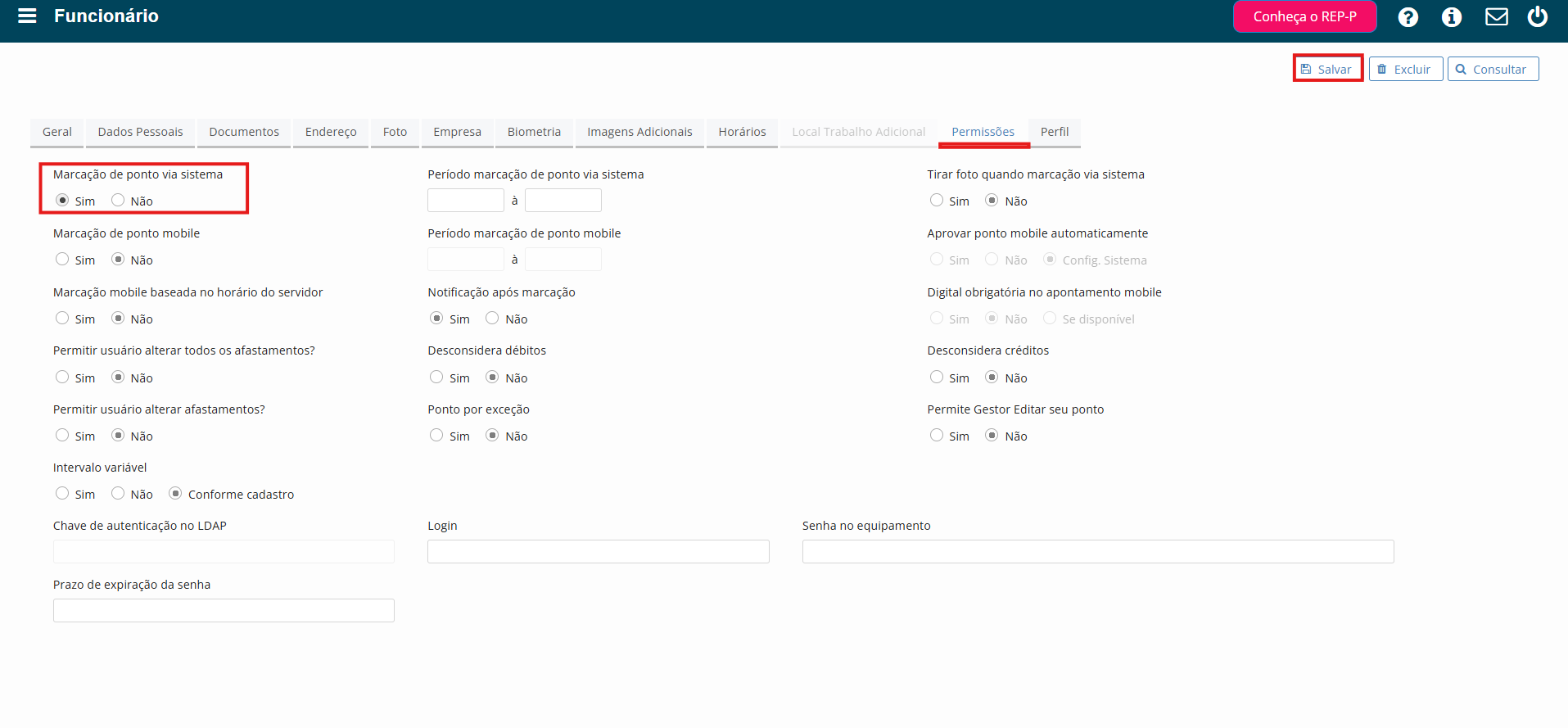1568x728 pixels.
Task: Switch to the Geral tab
Action: 57,132
